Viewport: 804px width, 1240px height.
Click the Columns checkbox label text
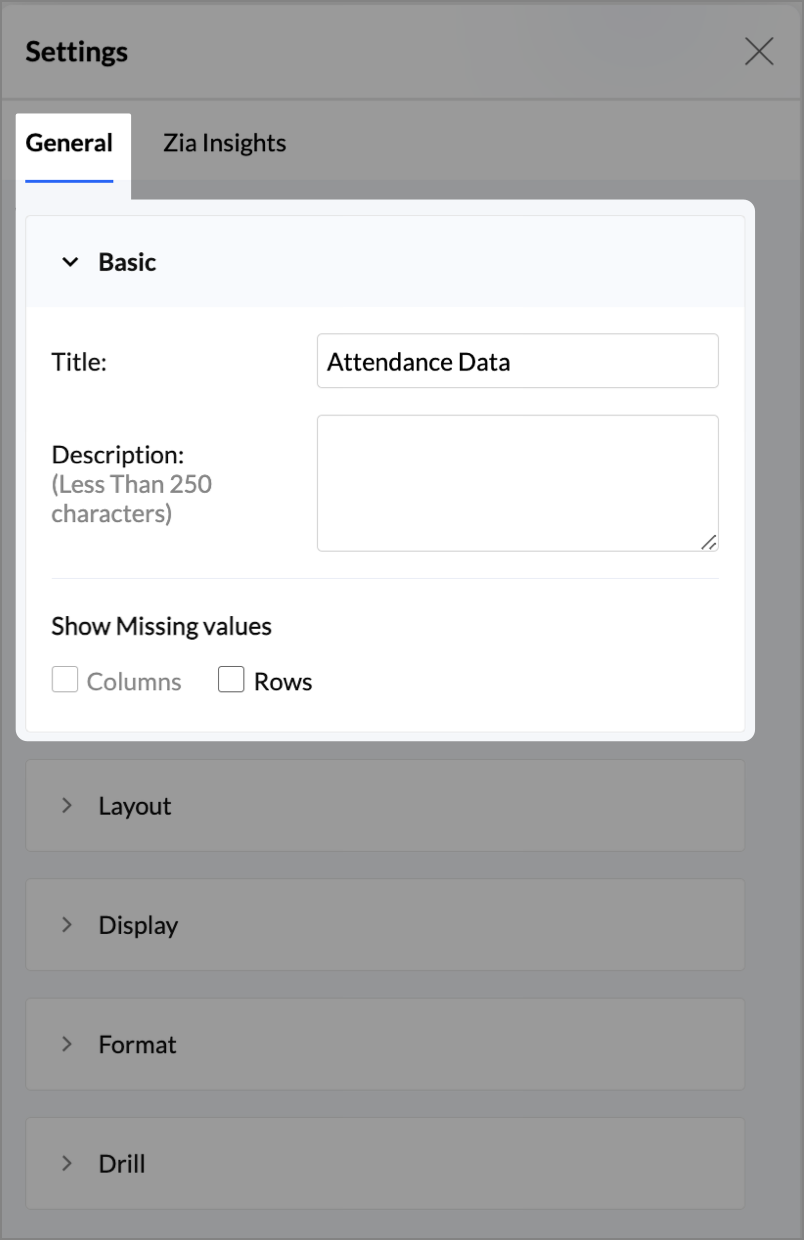coord(134,682)
